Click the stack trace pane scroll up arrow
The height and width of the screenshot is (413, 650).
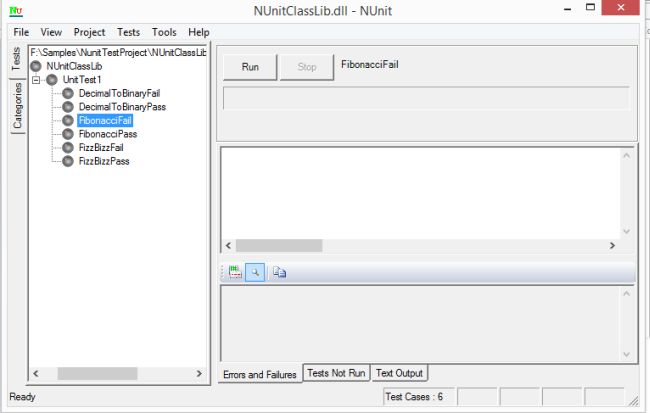626,294
